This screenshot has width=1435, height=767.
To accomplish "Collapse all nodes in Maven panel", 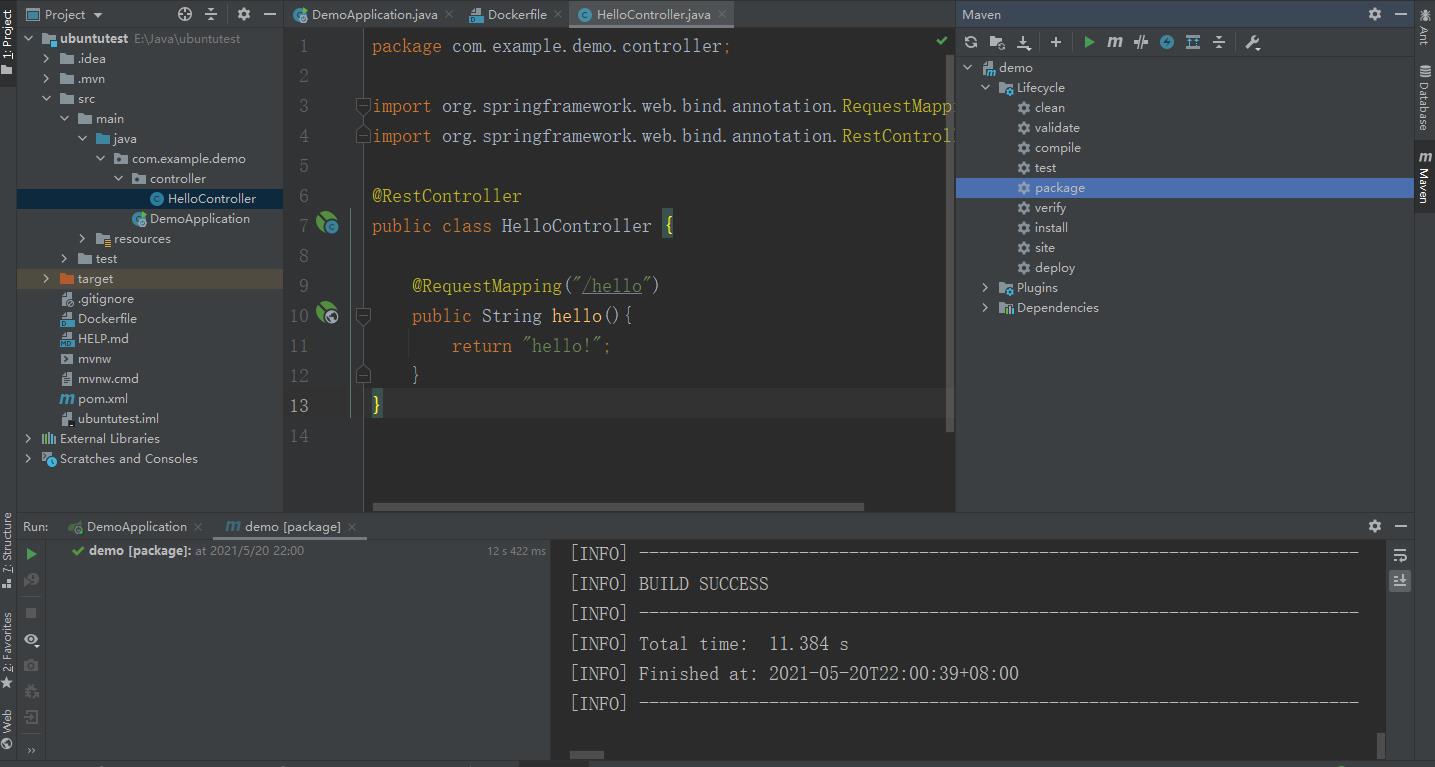I will click(1219, 42).
